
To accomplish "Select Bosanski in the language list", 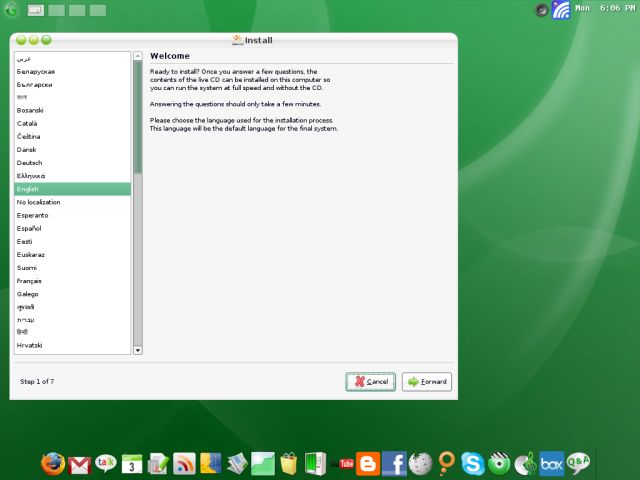I will (x=73, y=110).
